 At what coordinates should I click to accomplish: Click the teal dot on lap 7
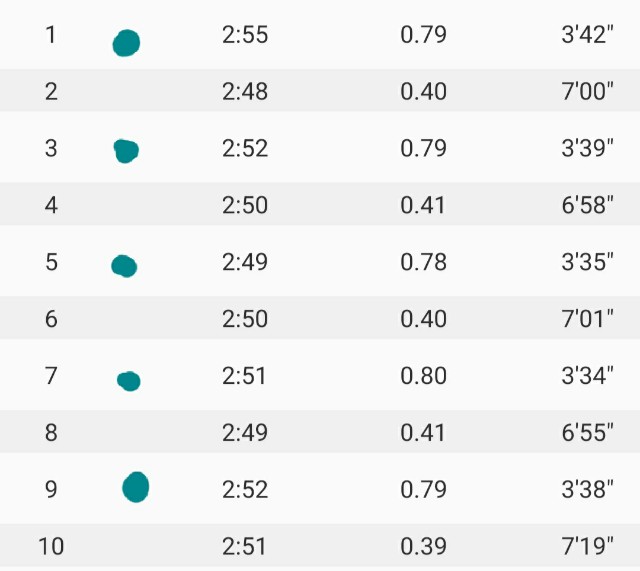click(x=129, y=381)
